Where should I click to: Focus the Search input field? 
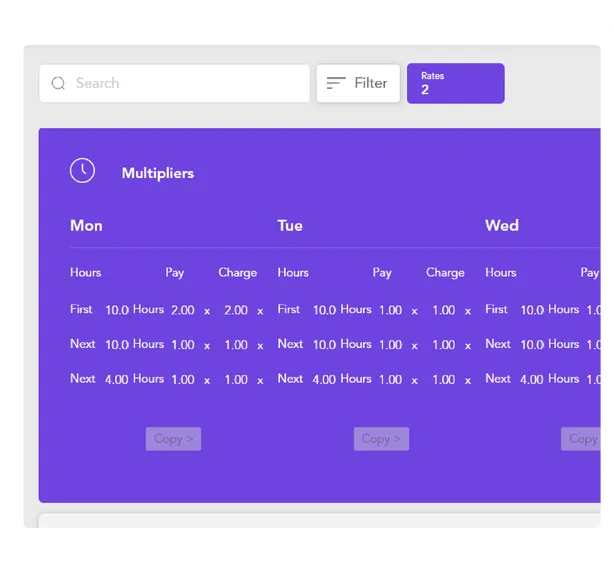(175, 83)
